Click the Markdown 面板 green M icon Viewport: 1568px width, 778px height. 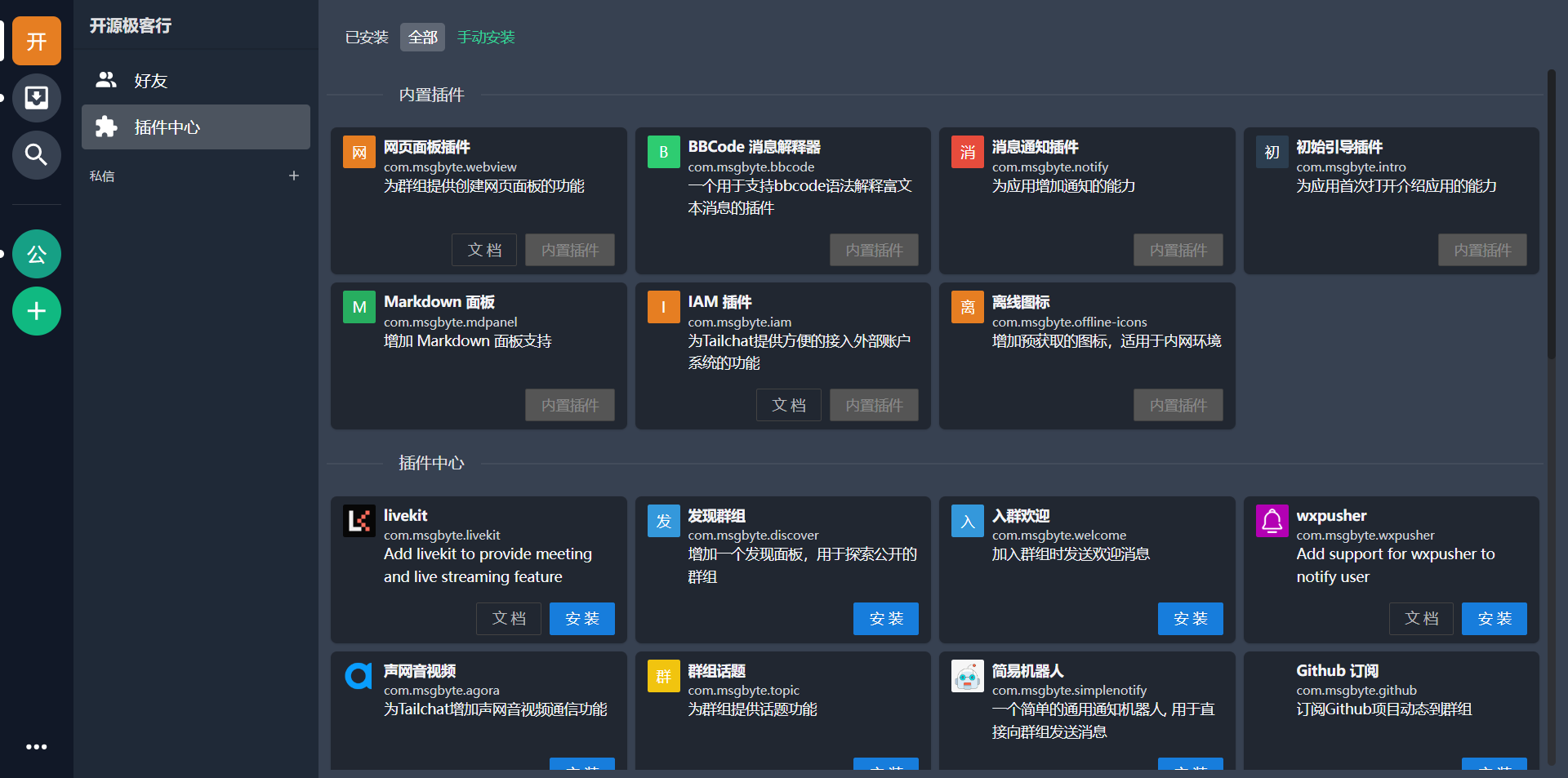(359, 307)
